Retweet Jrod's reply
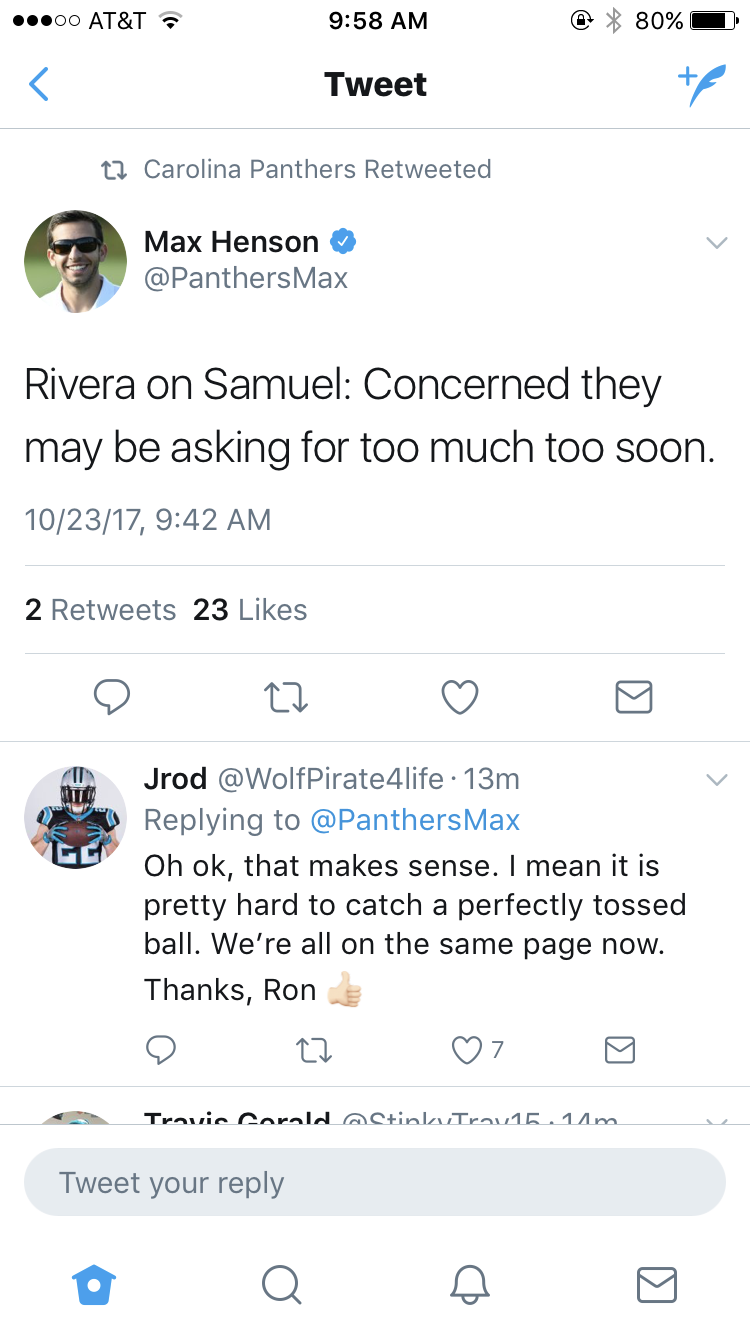Viewport: 750px width, 1334px height. 315,1049
